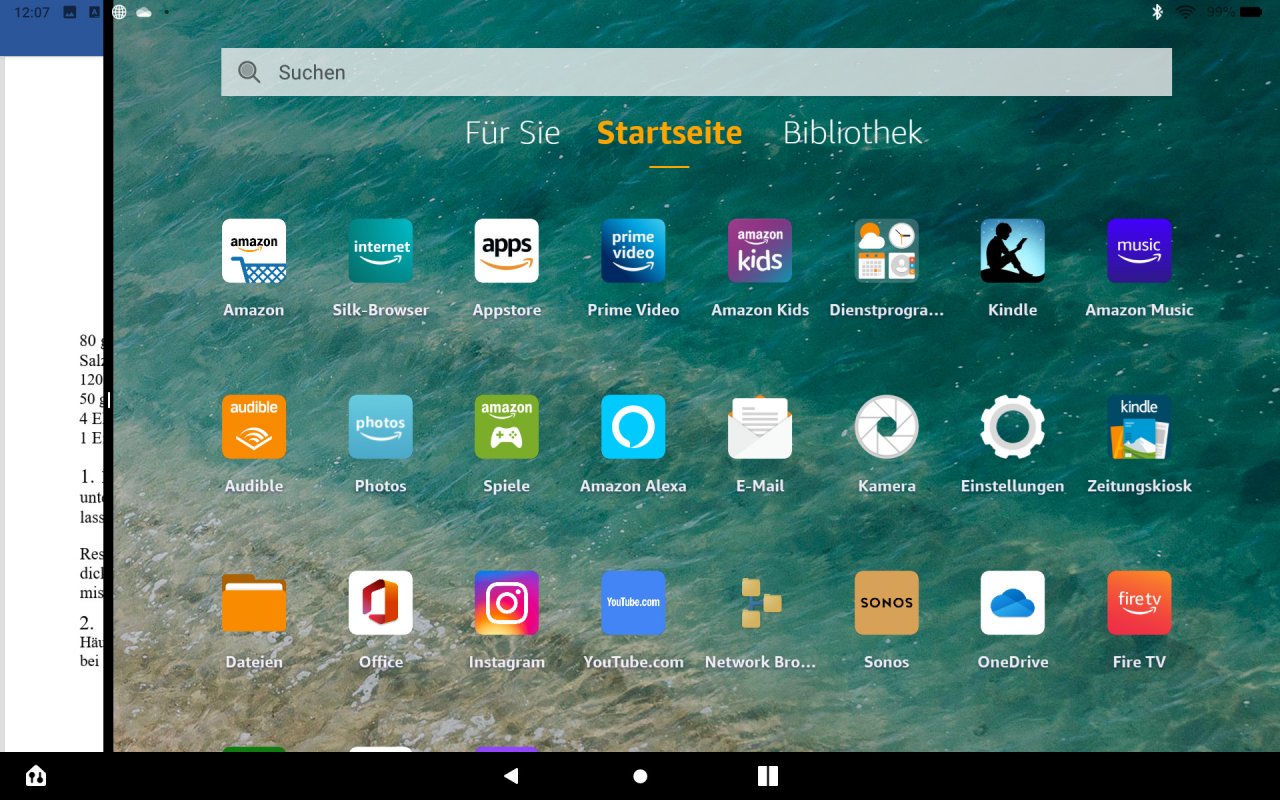Tap the Wi-Fi status icon
The width and height of the screenshot is (1280, 800).
1186,12
